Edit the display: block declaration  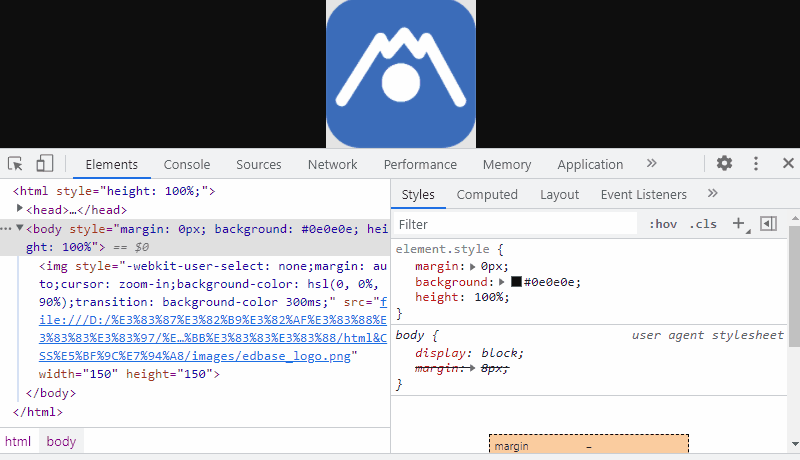pos(469,353)
